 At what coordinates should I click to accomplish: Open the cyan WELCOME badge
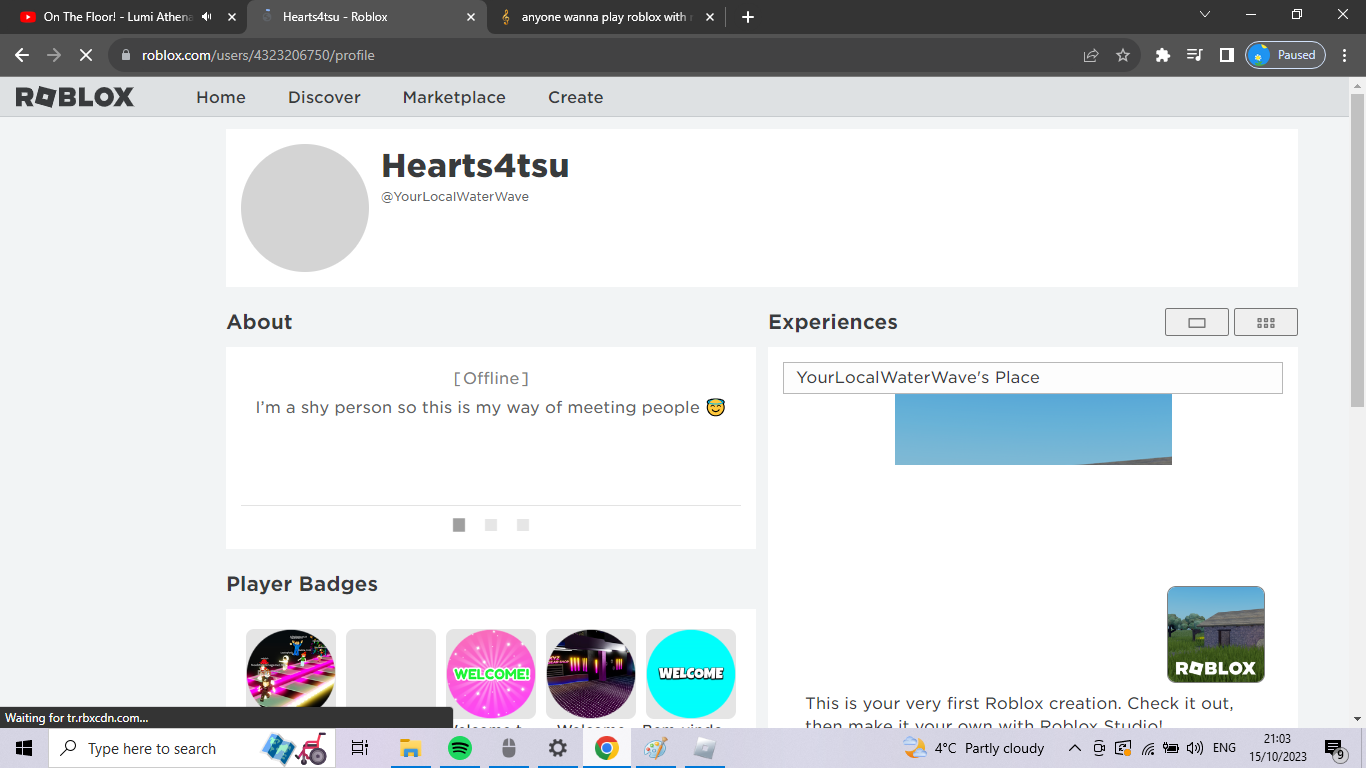[691, 674]
